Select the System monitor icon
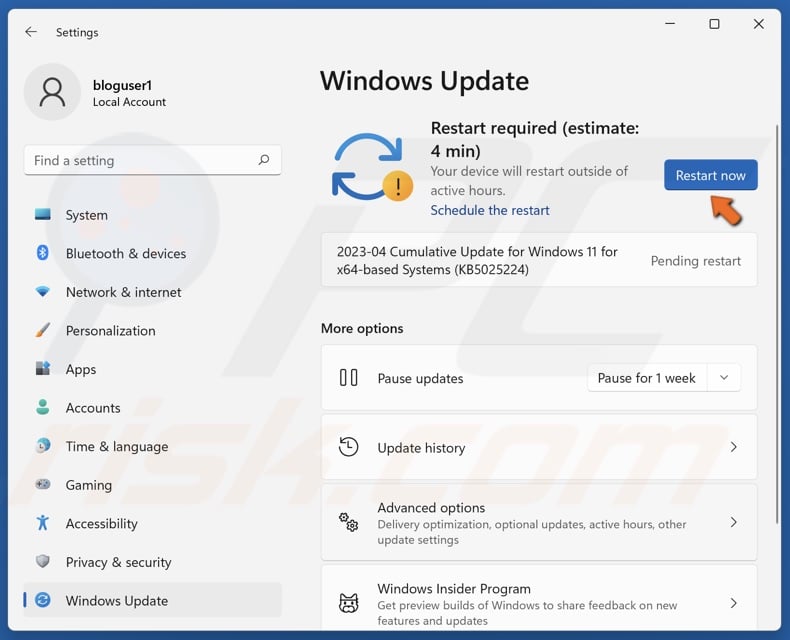The height and width of the screenshot is (640, 790). (43, 215)
